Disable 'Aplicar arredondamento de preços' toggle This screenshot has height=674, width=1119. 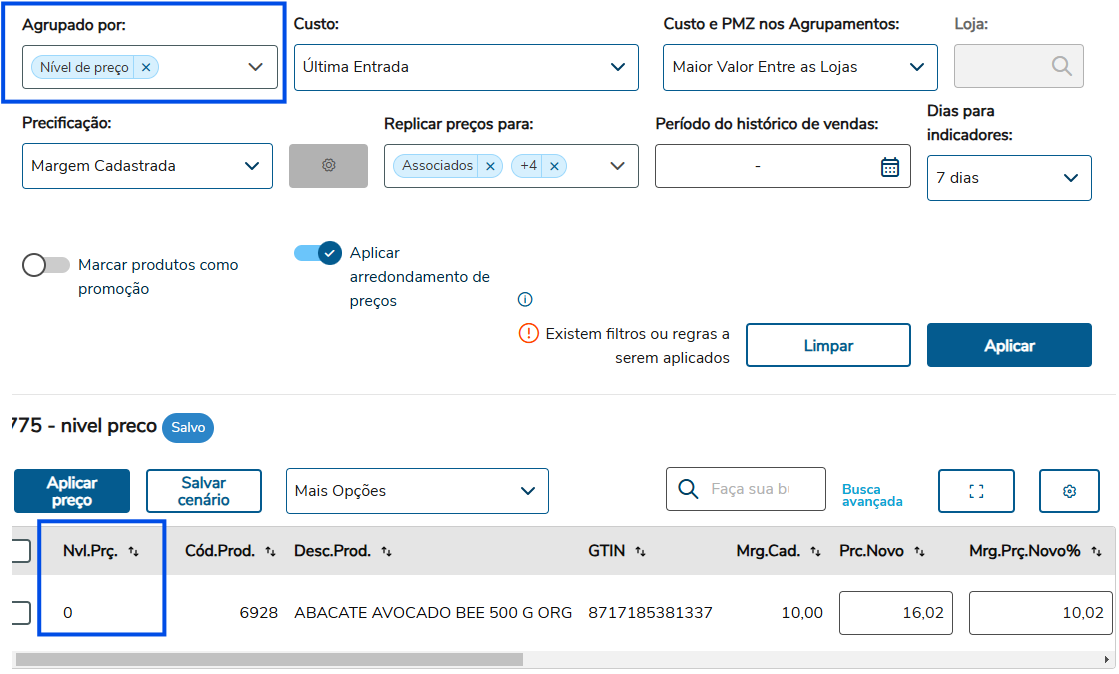click(318, 253)
